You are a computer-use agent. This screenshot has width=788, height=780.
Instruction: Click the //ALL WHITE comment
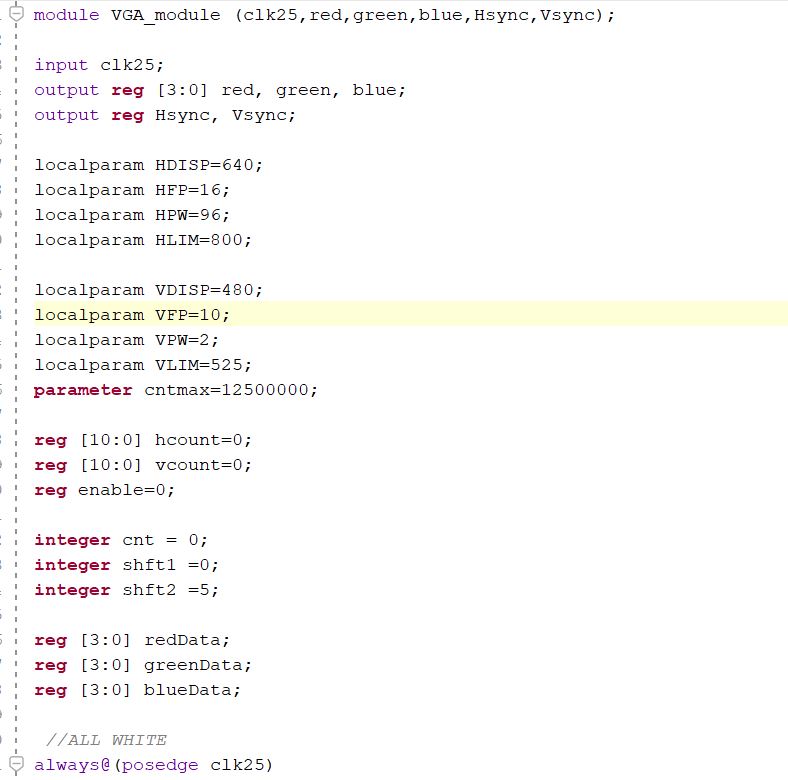106,740
